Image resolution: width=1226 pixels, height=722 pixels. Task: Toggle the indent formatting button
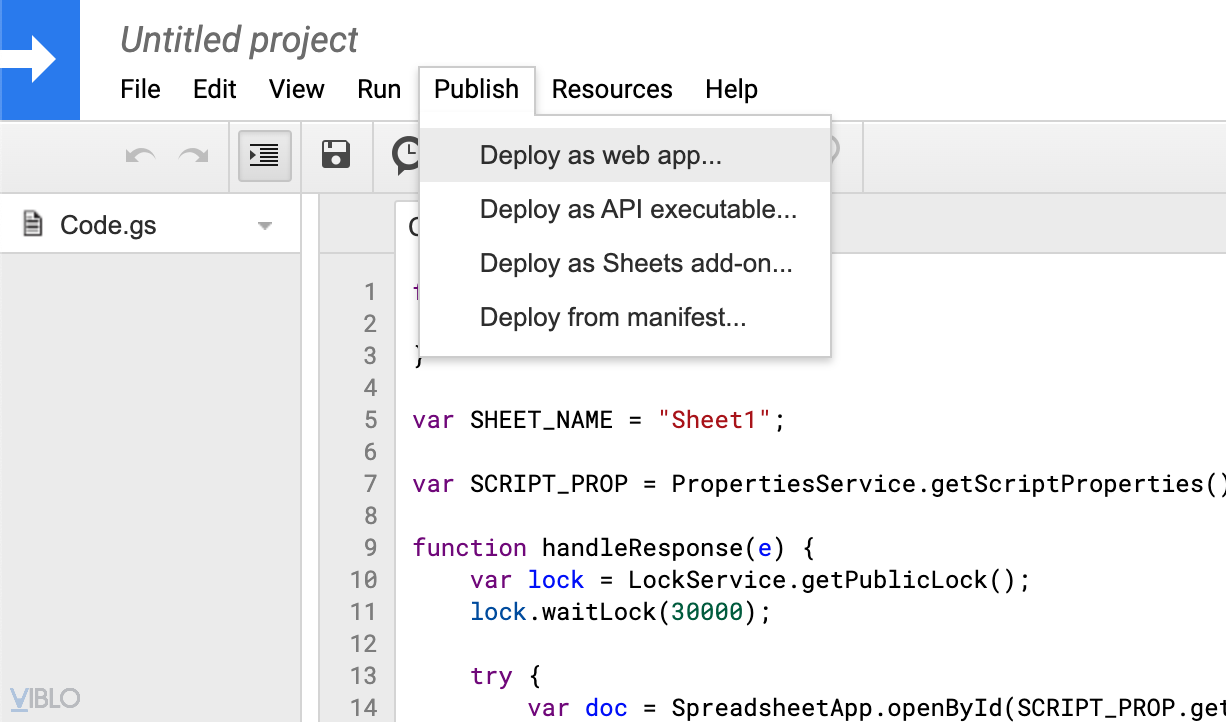tap(265, 155)
